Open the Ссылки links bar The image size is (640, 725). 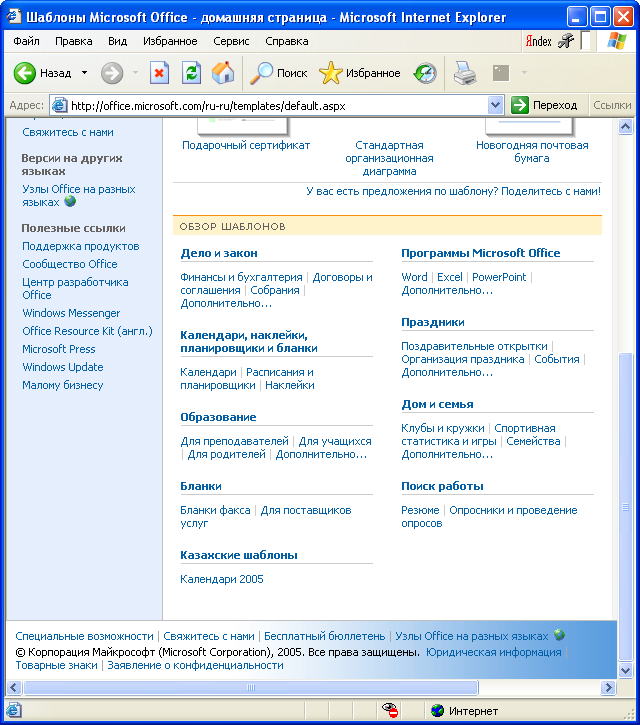(x=612, y=105)
